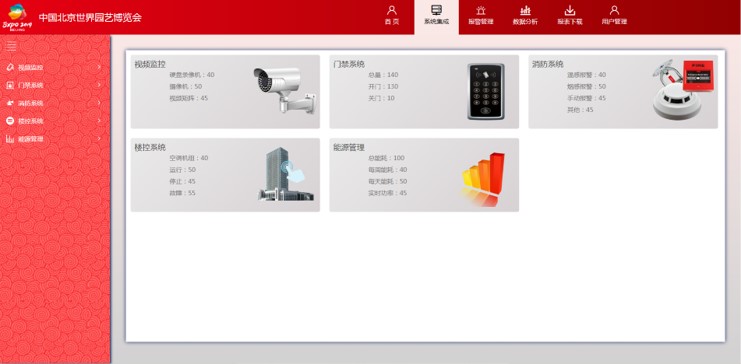Image resolution: width=741 pixels, height=364 pixels.
Task: Click the orange bar chart energy image
Action: click(x=483, y=179)
